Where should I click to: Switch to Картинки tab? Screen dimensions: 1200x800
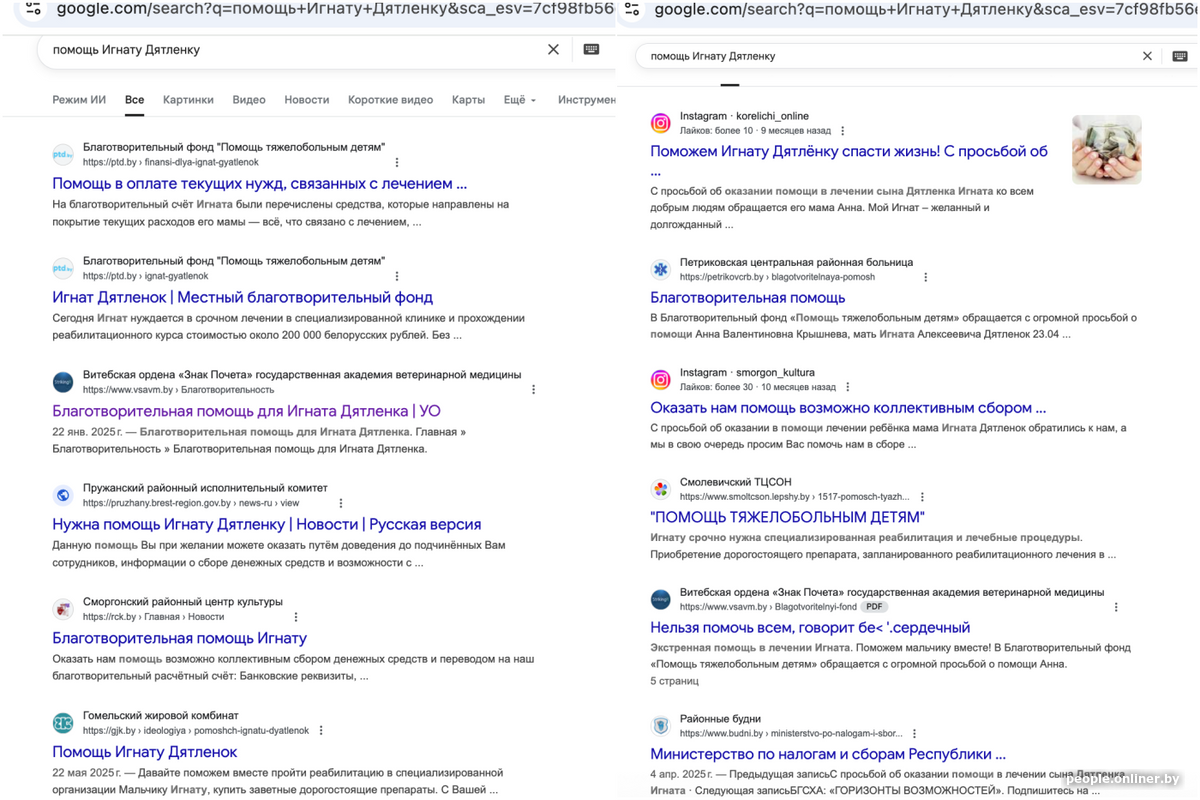pyautogui.click(x=188, y=100)
